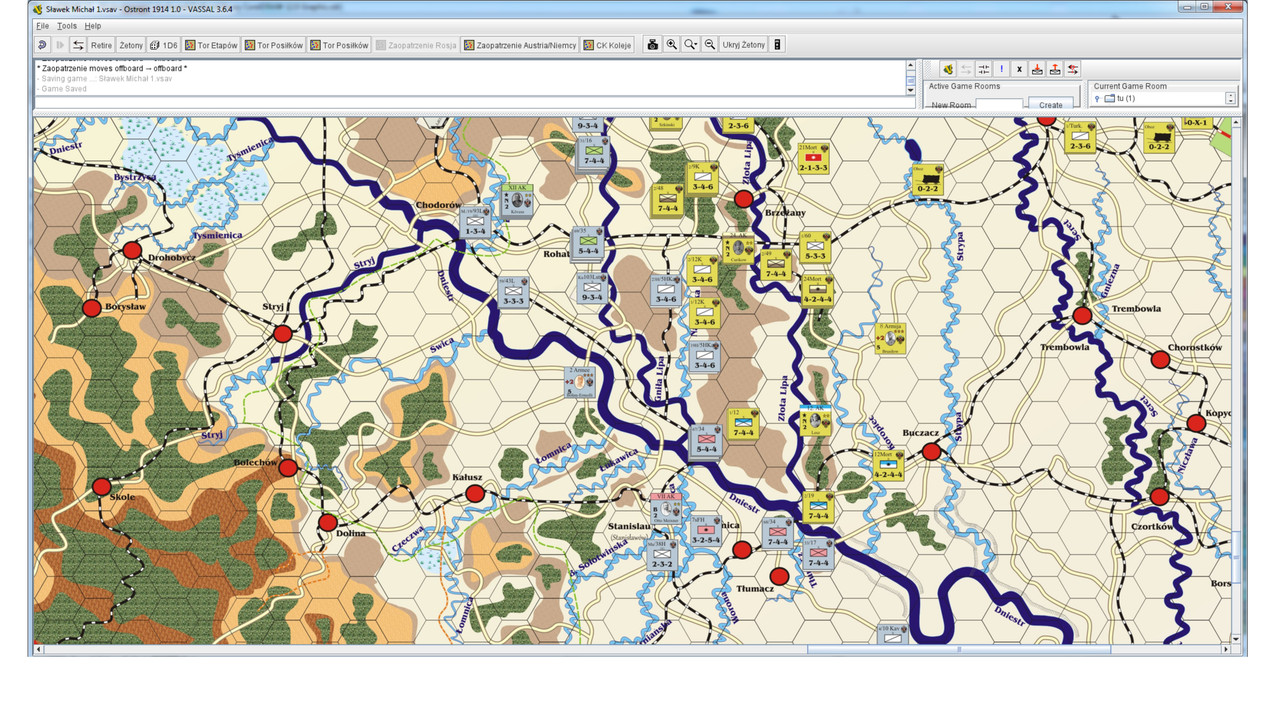Click the camera snapshot icon
1280x718 pixels.
[x=653, y=45]
